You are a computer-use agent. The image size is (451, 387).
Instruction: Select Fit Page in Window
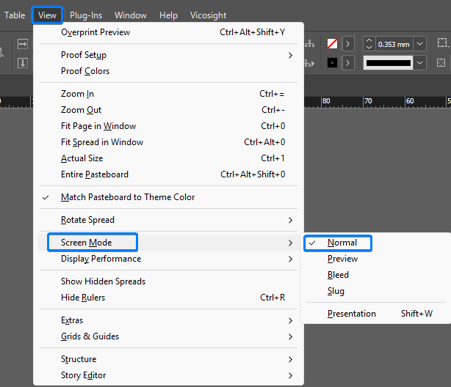click(168, 126)
